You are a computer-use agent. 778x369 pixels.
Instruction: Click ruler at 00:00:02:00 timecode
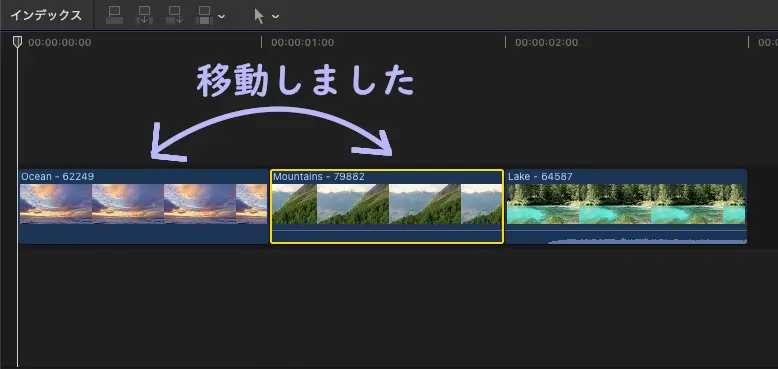(546, 43)
